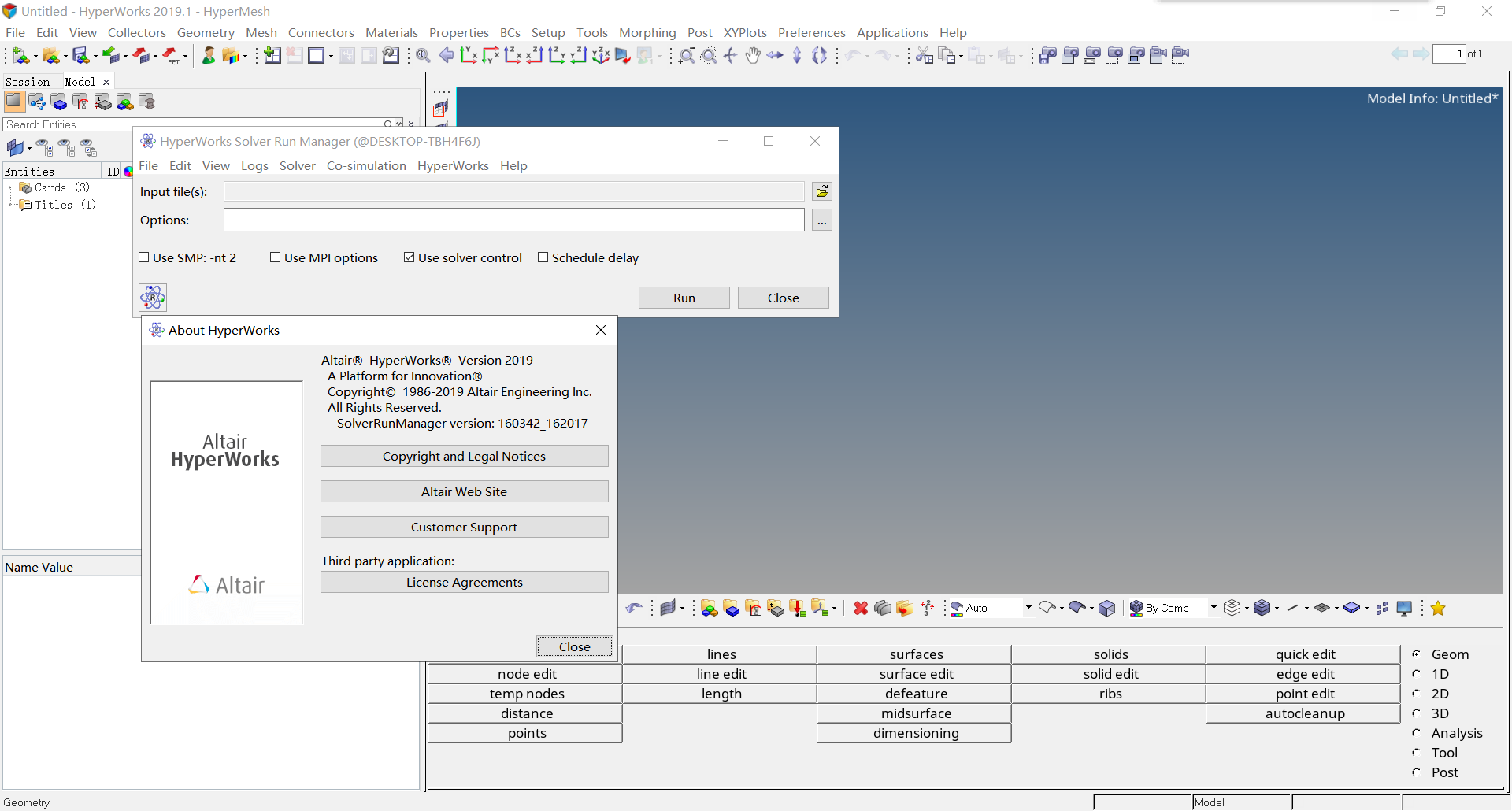Click Copyright and Legal Notices button
1512x811 pixels.
point(464,456)
